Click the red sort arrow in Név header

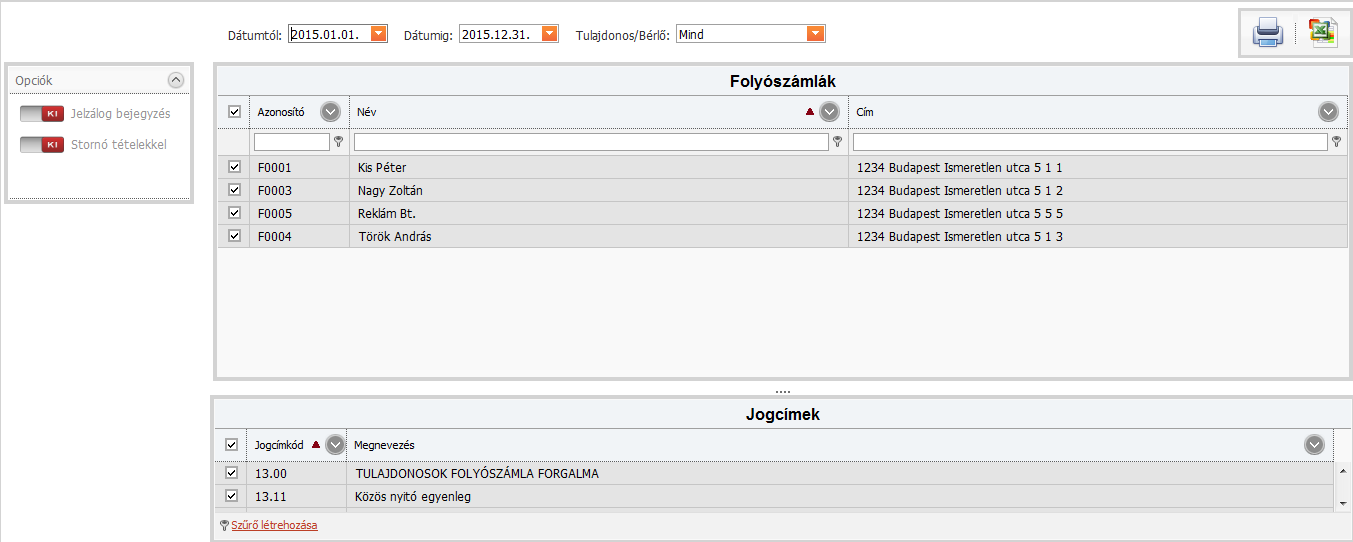[810, 112]
